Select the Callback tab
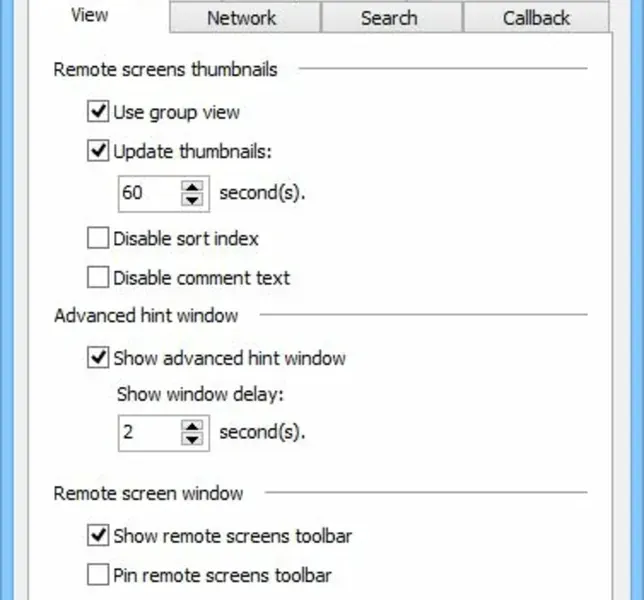The height and width of the screenshot is (600, 644). (x=537, y=18)
